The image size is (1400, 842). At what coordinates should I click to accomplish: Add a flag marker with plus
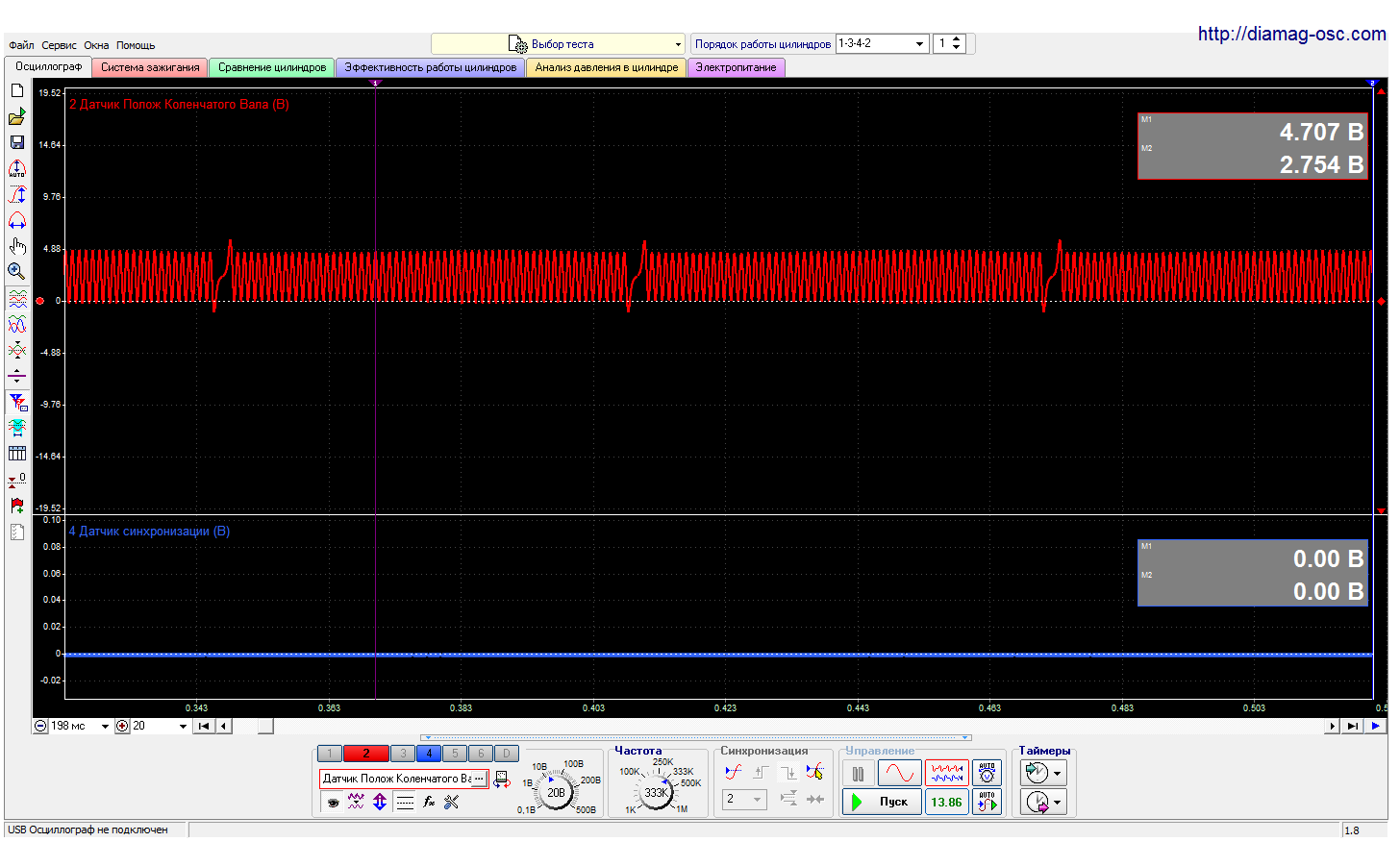[17, 506]
